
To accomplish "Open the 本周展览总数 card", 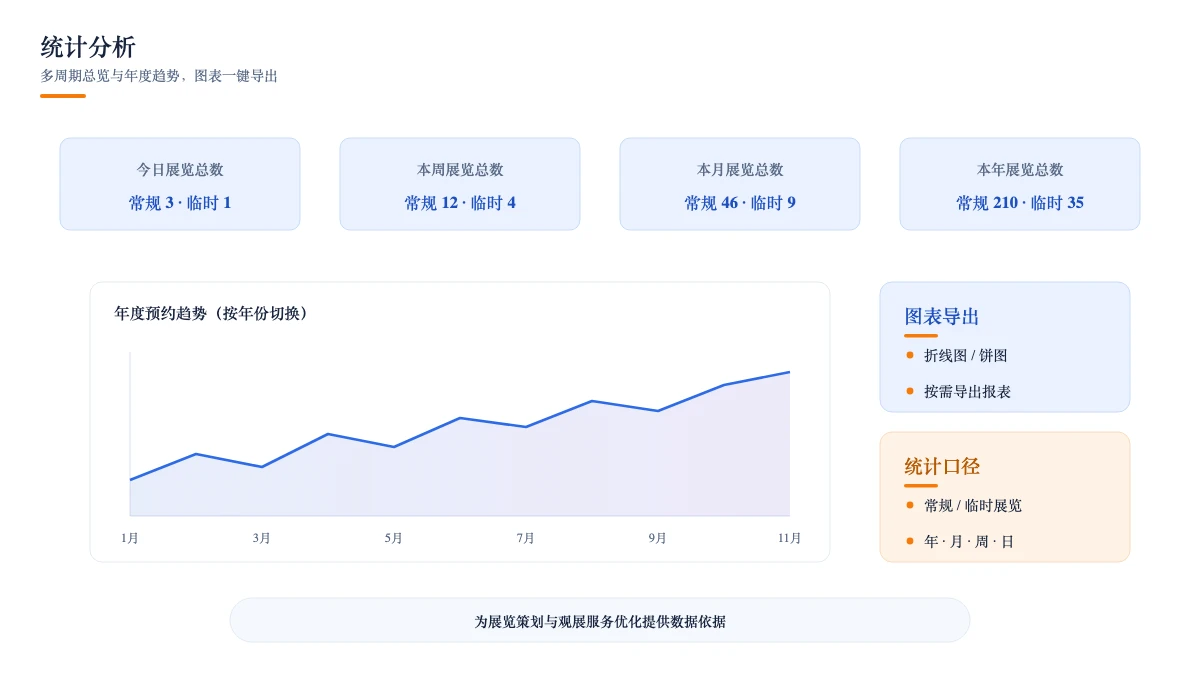I will 460,184.
